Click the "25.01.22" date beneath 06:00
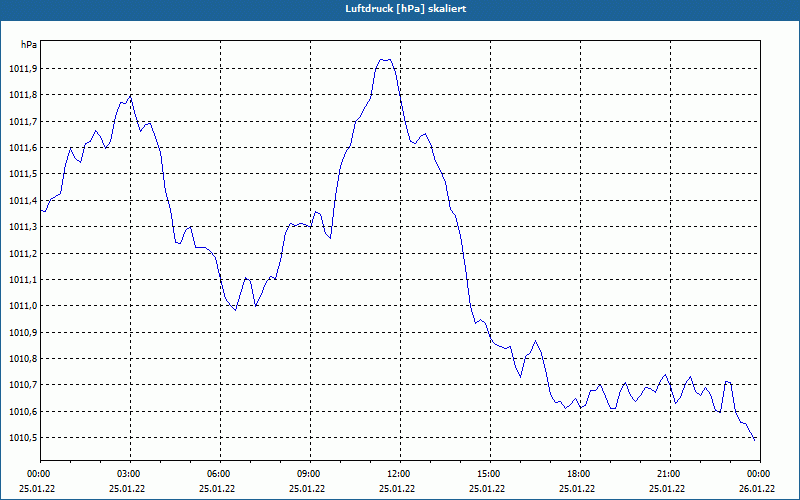Viewport: 800px width, 500px height. [x=217, y=489]
